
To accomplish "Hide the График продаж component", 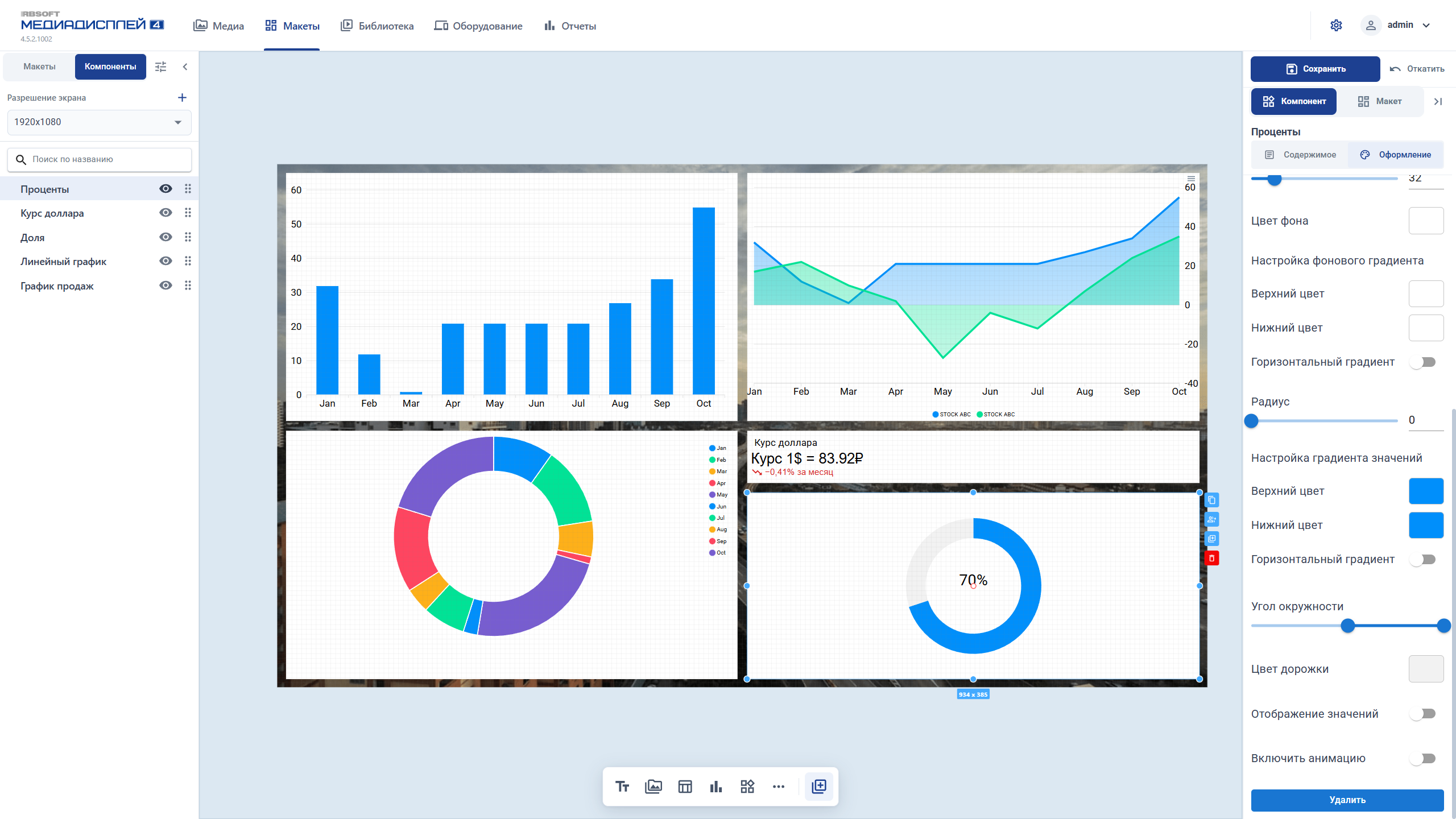I will (166, 286).
